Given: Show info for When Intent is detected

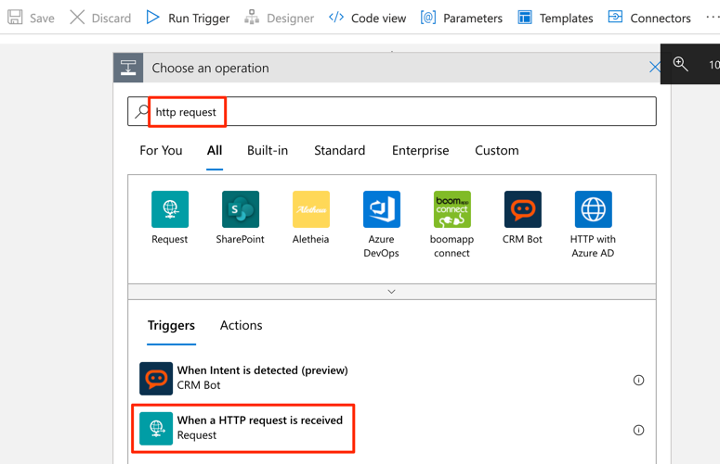Looking at the screenshot, I should tap(639, 380).
